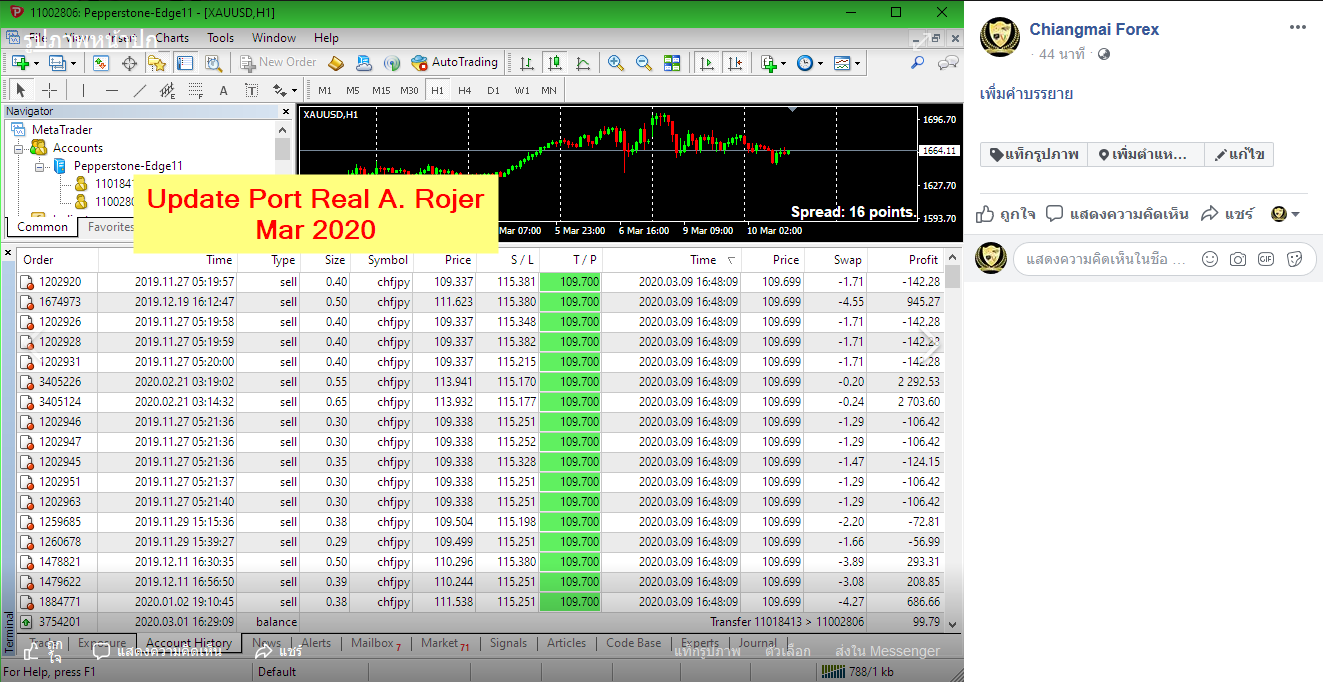1323x682 pixels.
Task: Switch to the Alerts terminal tab
Action: click(316, 643)
